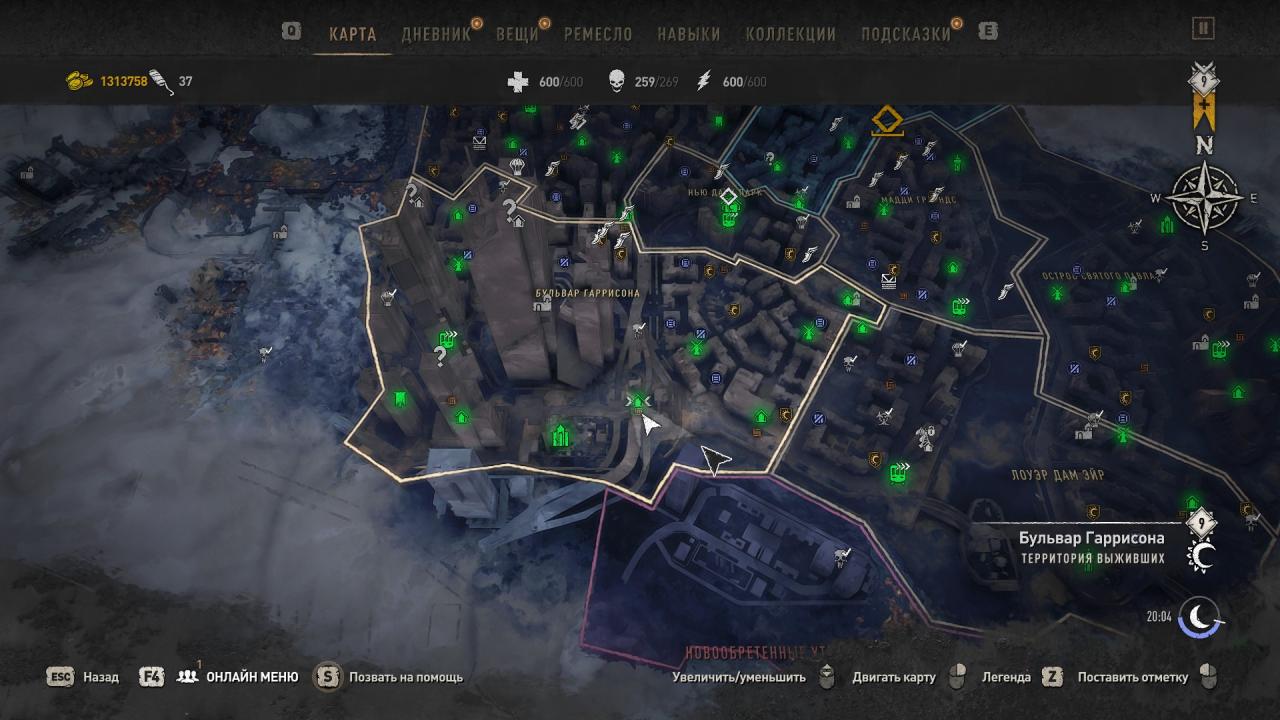
Task: Open the Легенда map legend
Action: [1006, 677]
